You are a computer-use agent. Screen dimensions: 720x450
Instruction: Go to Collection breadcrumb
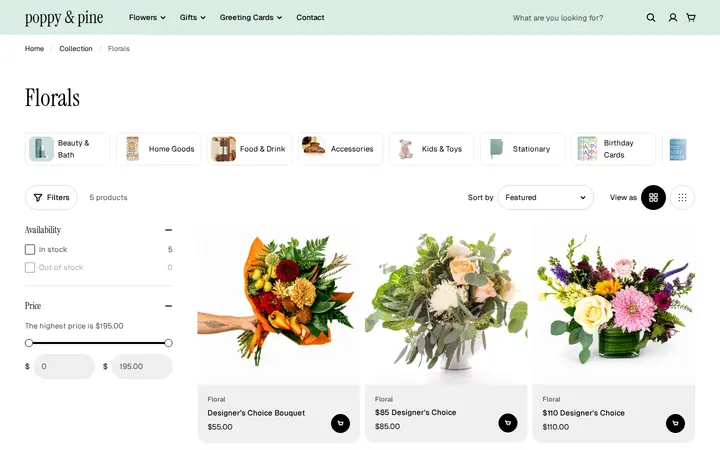coord(76,49)
